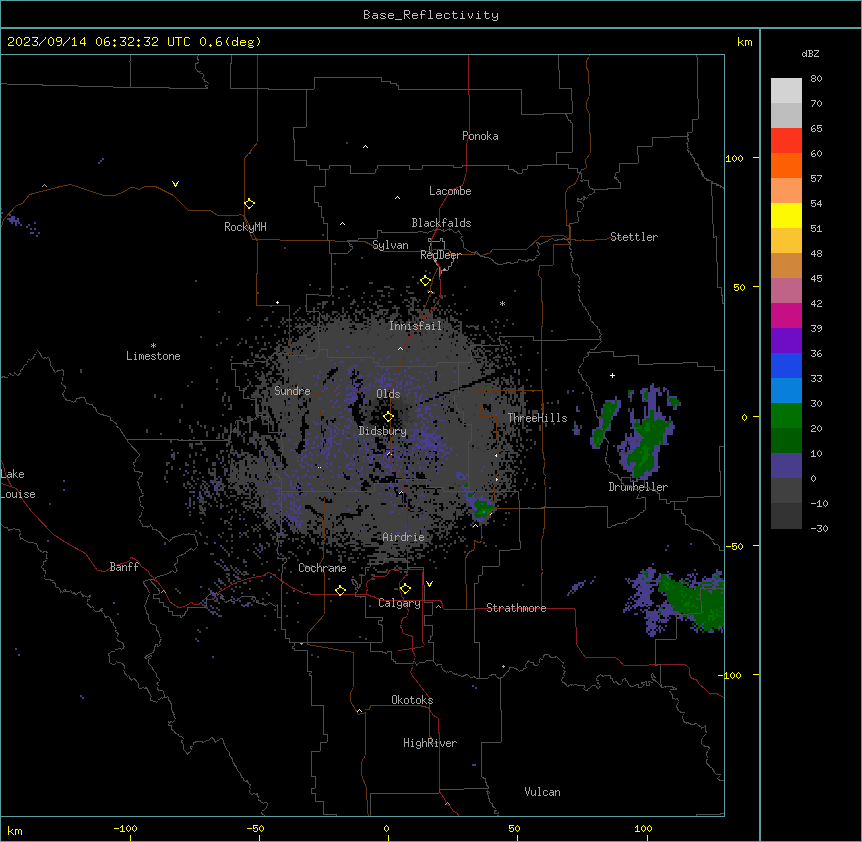Click the 45 value on the dBZ legend
The width and height of the screenshot is (862, 842).
(816, 278)
